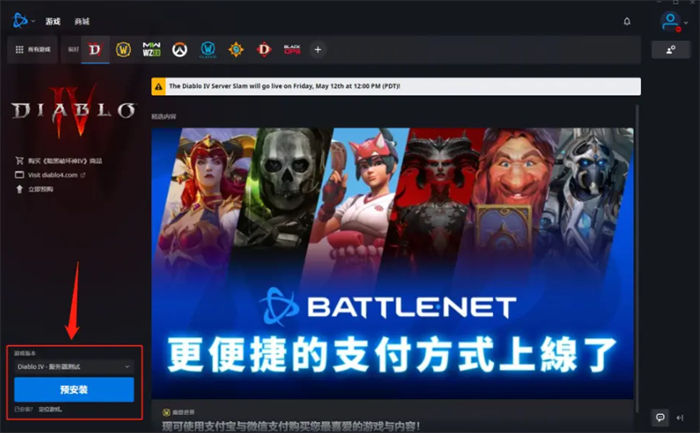
Task: Open the add friends button
Action: pos(671,50)
